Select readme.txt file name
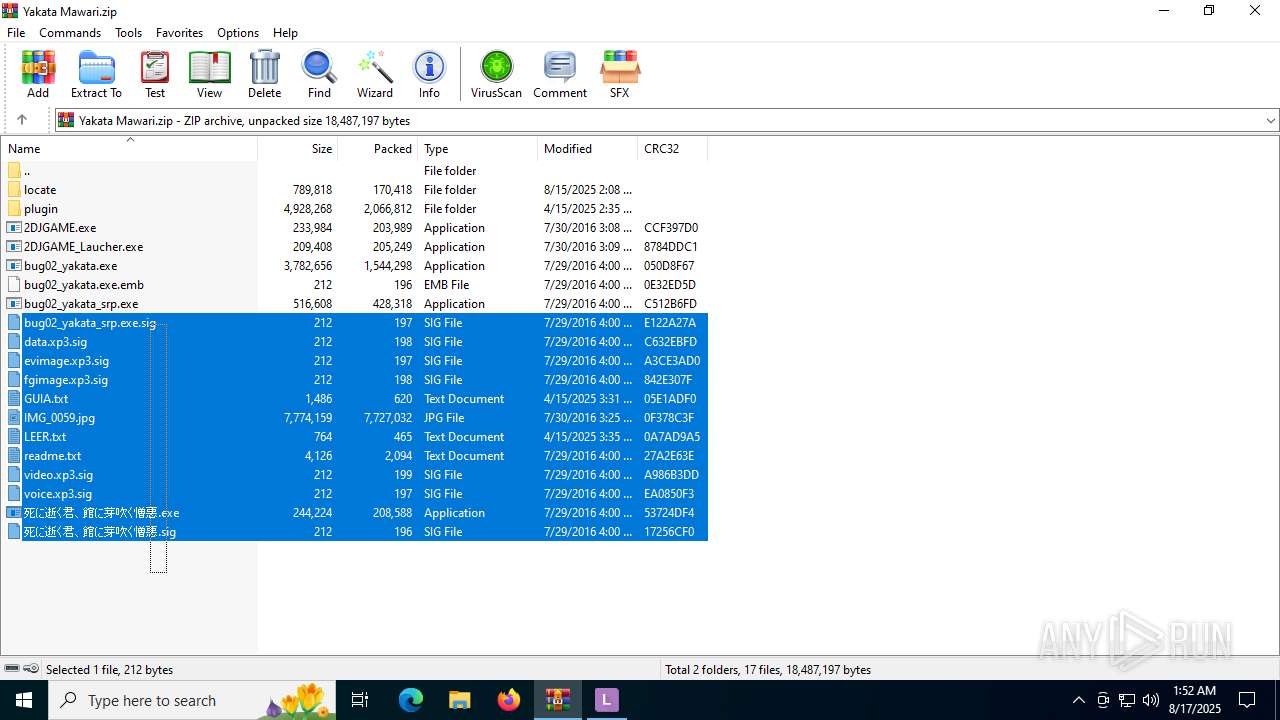Image resolution: width=1280 pixels, height=720 pixels. pyautogui.click(x=52, y=456)
